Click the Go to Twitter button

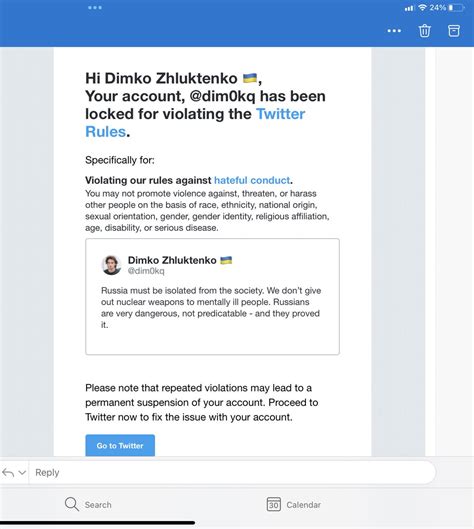pyautogui.click(x=120, y=446)
